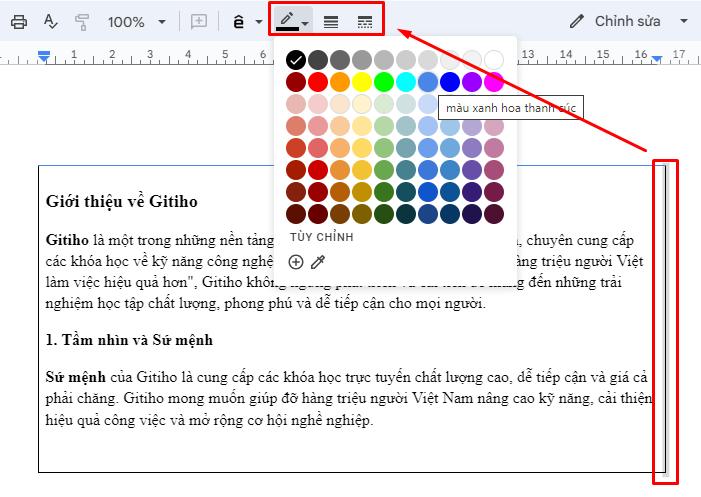This screenshot has width=701, height=497.
Task: Click the dark gray swatch beside black
Action: pyautogui.click(x=318, y=60)
